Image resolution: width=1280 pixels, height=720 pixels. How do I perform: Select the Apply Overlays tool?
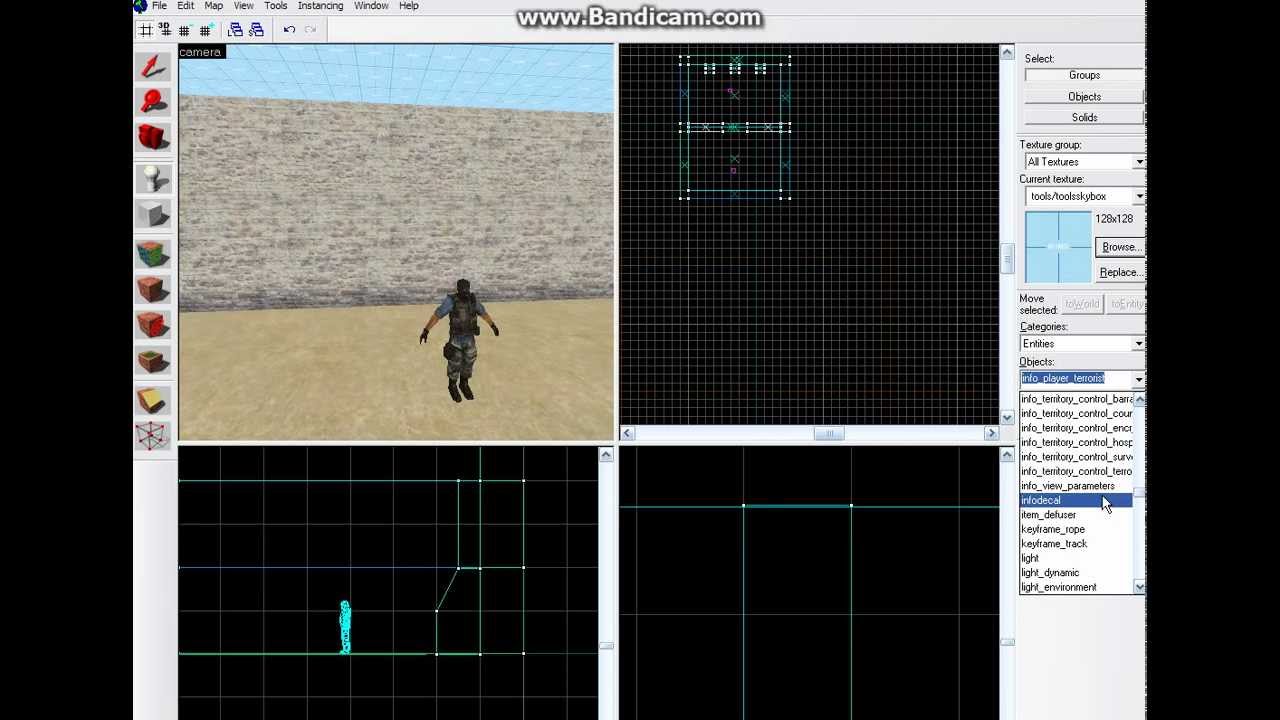click(153, 360)
